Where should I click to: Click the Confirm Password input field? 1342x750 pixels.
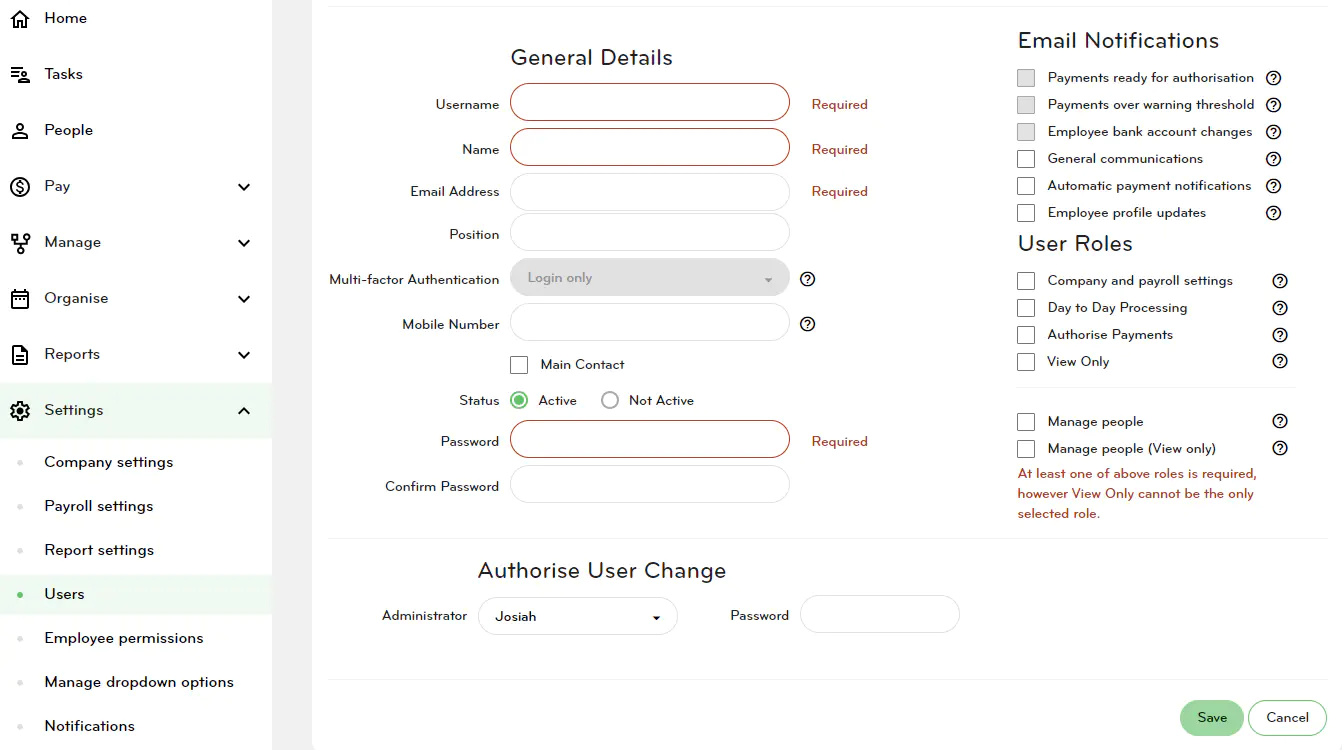pos(650,484)
